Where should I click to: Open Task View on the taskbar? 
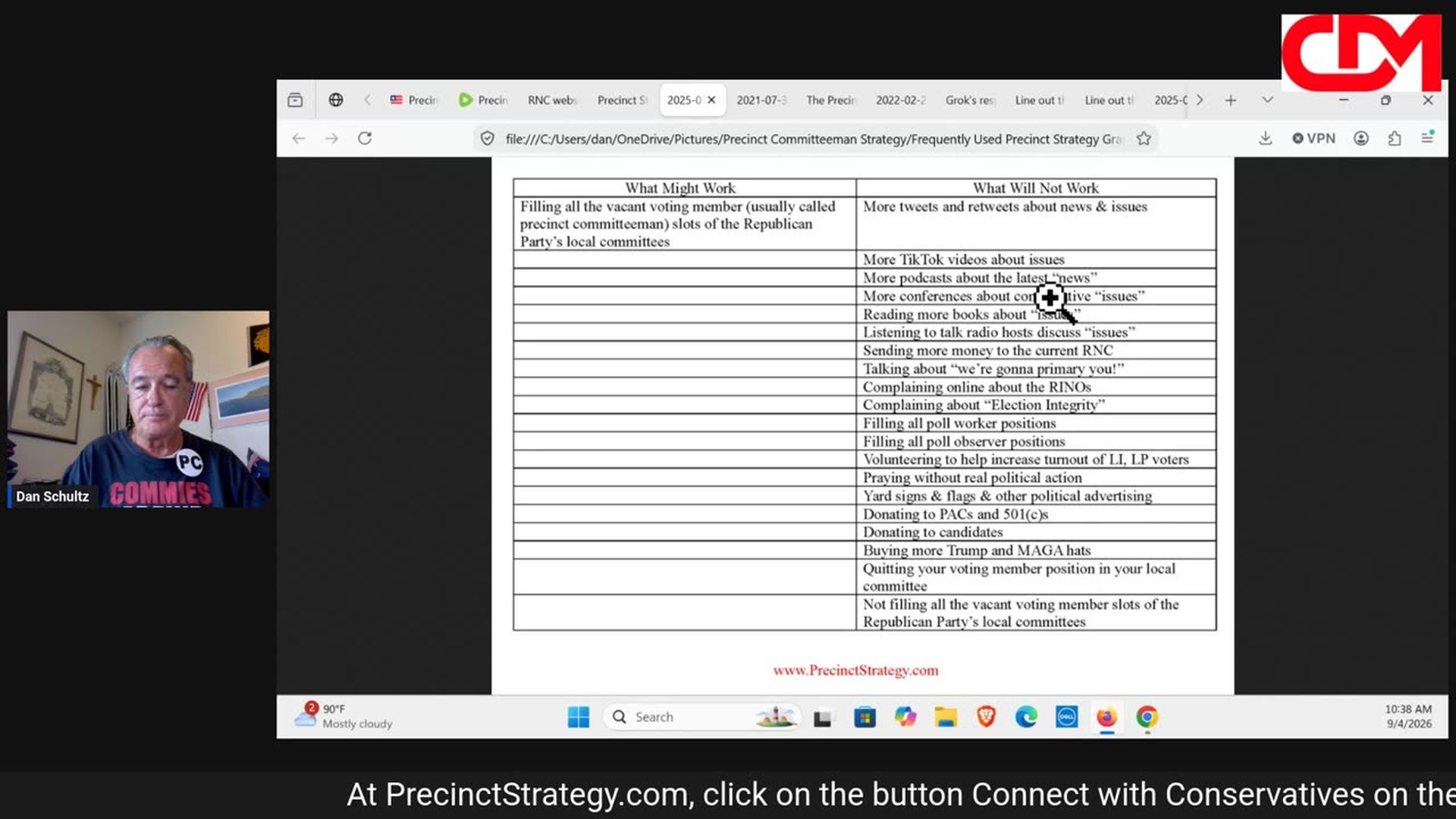(823, 717)
